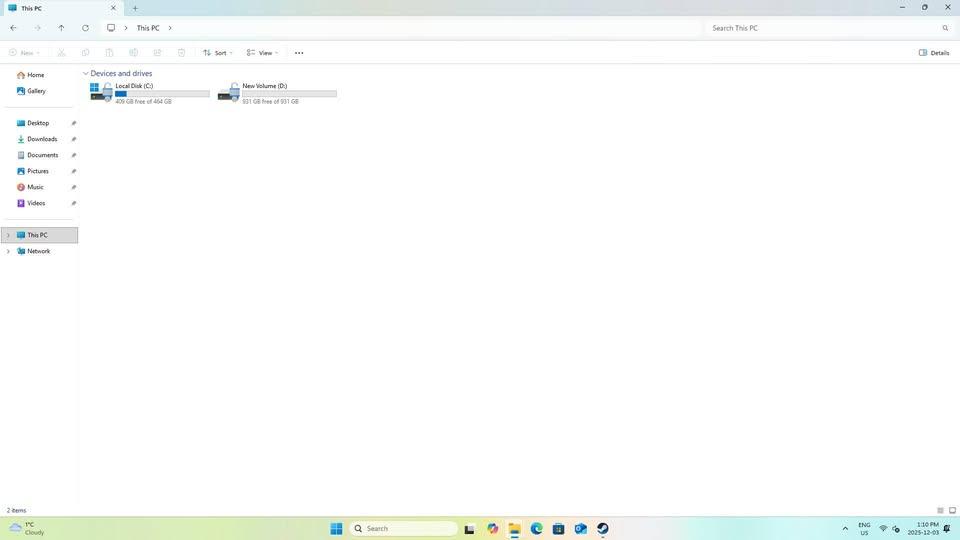The width and height of the screenshot is (960, 540).
Task: Switch to details list view icon
Action: pos(940,510)
